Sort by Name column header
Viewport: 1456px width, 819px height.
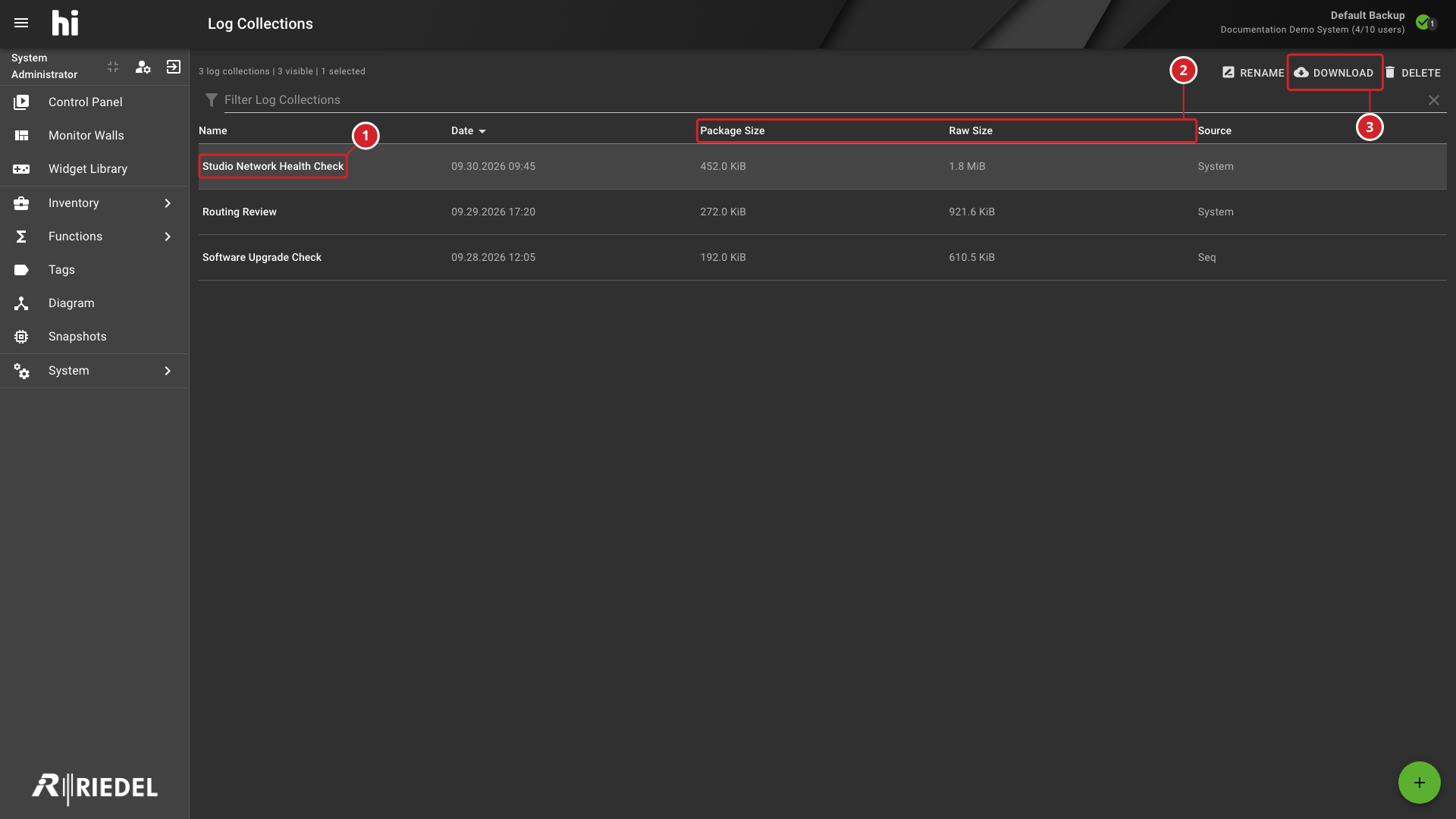(213, 130)
